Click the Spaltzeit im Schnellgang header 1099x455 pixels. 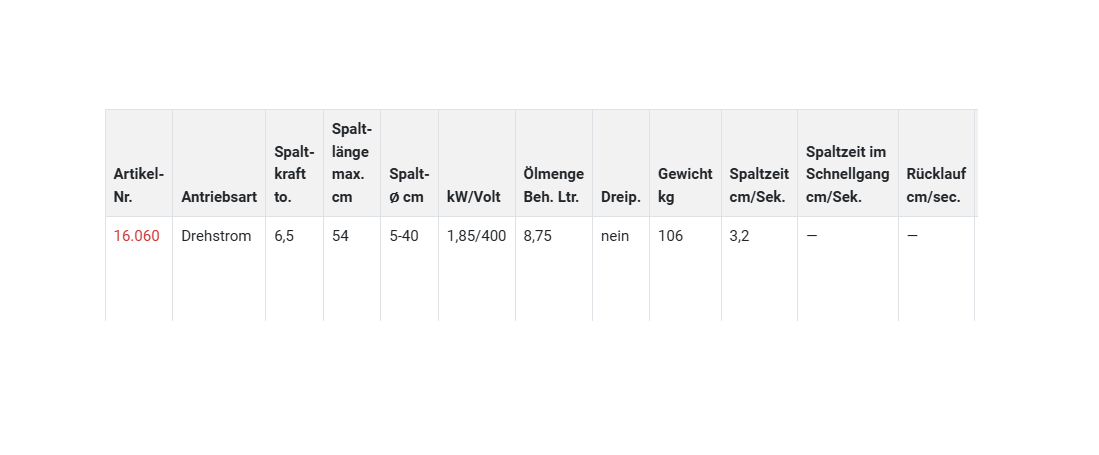(847, 174)
